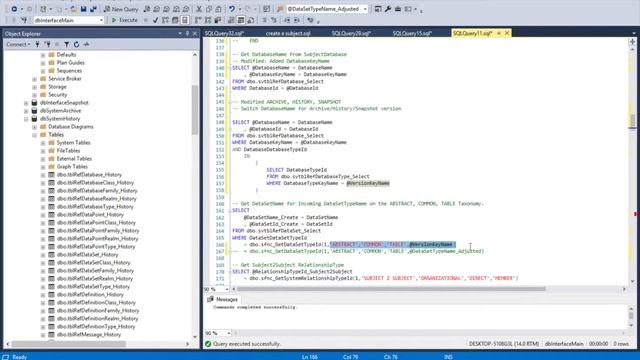Click the Open File folder icon

73,9
